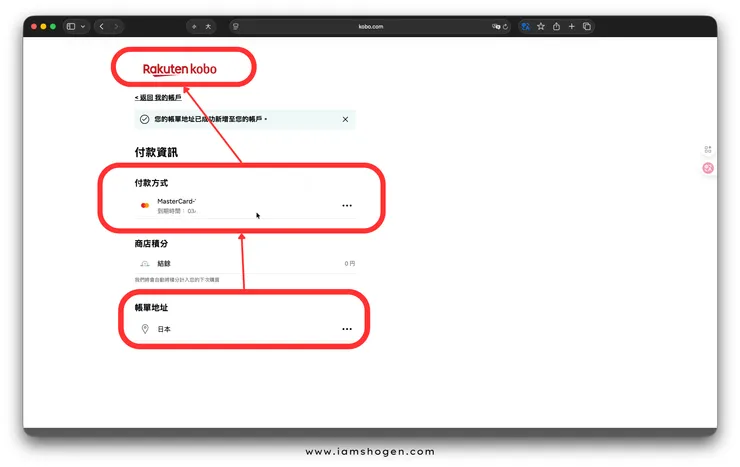Dismiss the billing address success notice

345,119
